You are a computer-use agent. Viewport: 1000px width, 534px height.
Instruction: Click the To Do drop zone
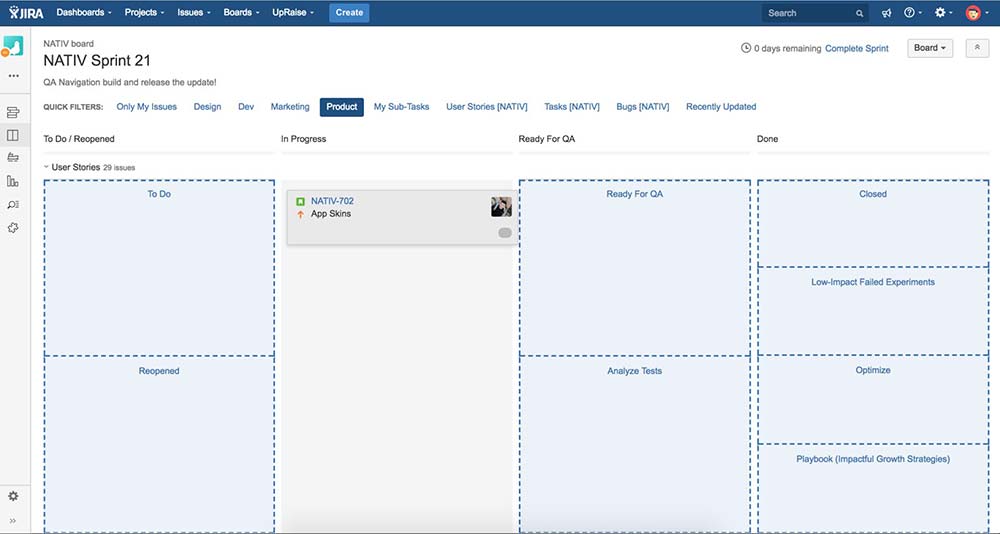[x=159, y=267]
